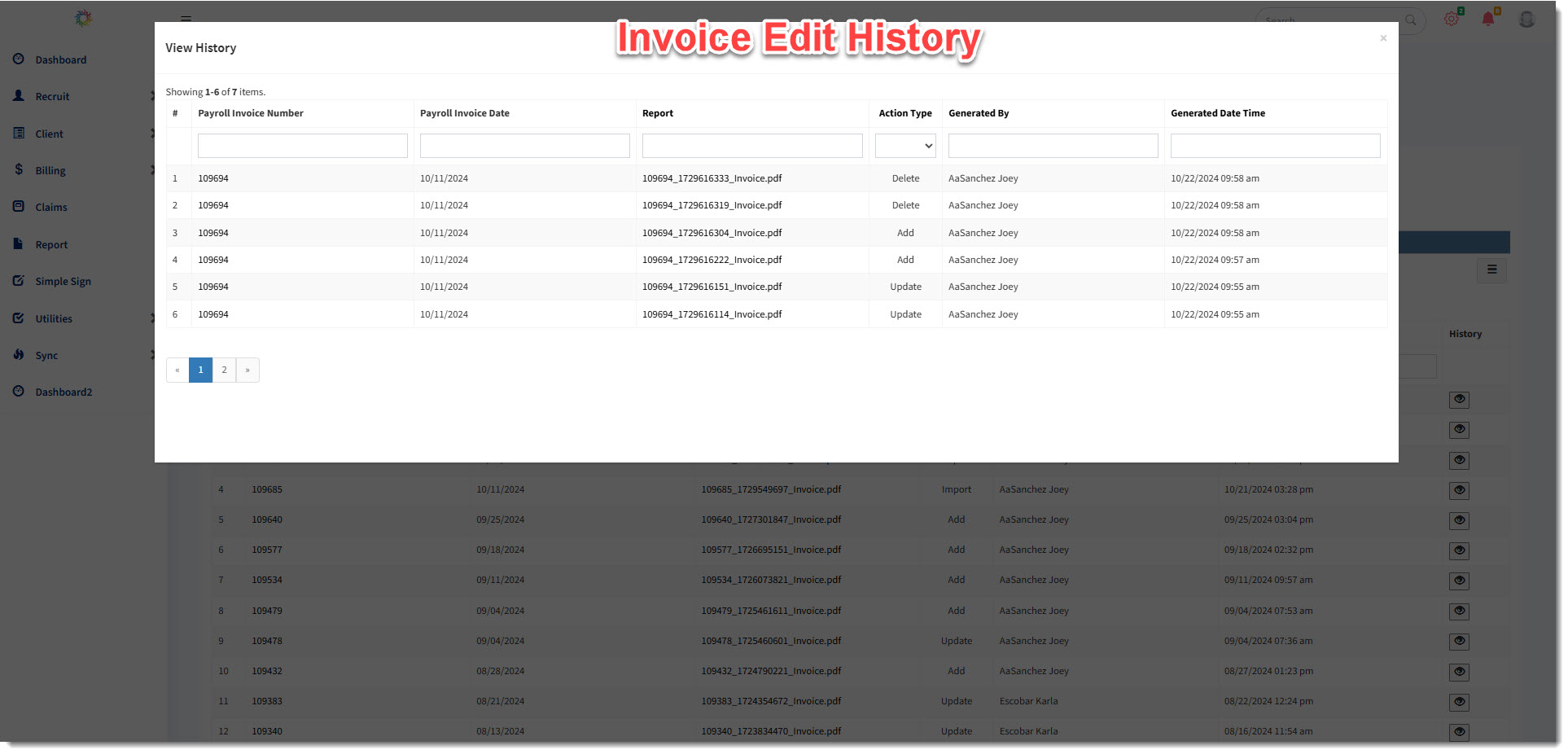Click the Payroll Invoice Number filter field
The width and height of the screenshot is (1568, 754).
(x=302, y=146)
